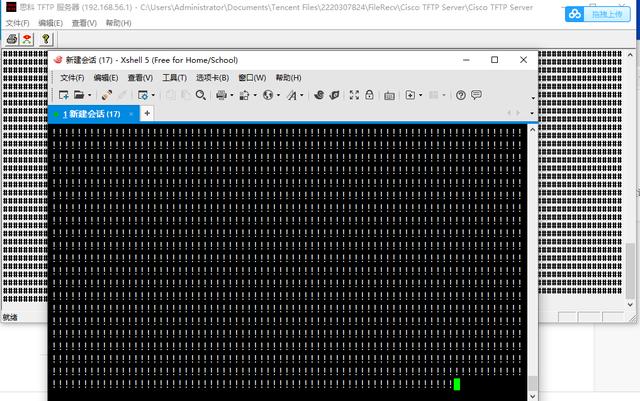Open Xshell 窗口(W) menu
The height and width of the screenshot is (401, 640).
(252, 78)
